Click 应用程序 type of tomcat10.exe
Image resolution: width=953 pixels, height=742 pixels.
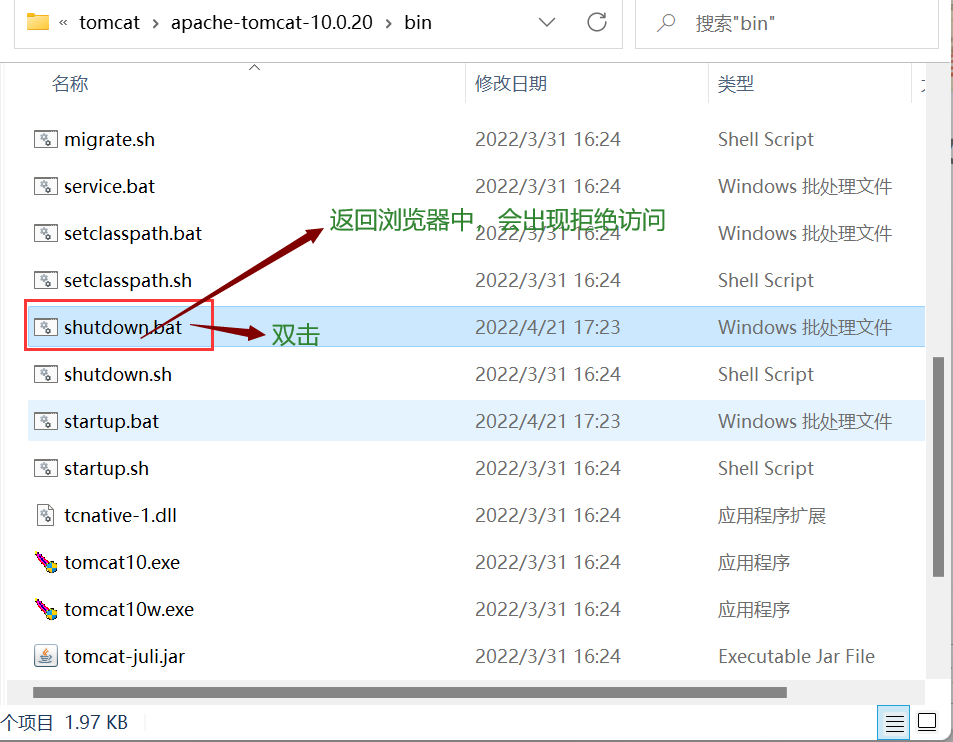point(754,563)
